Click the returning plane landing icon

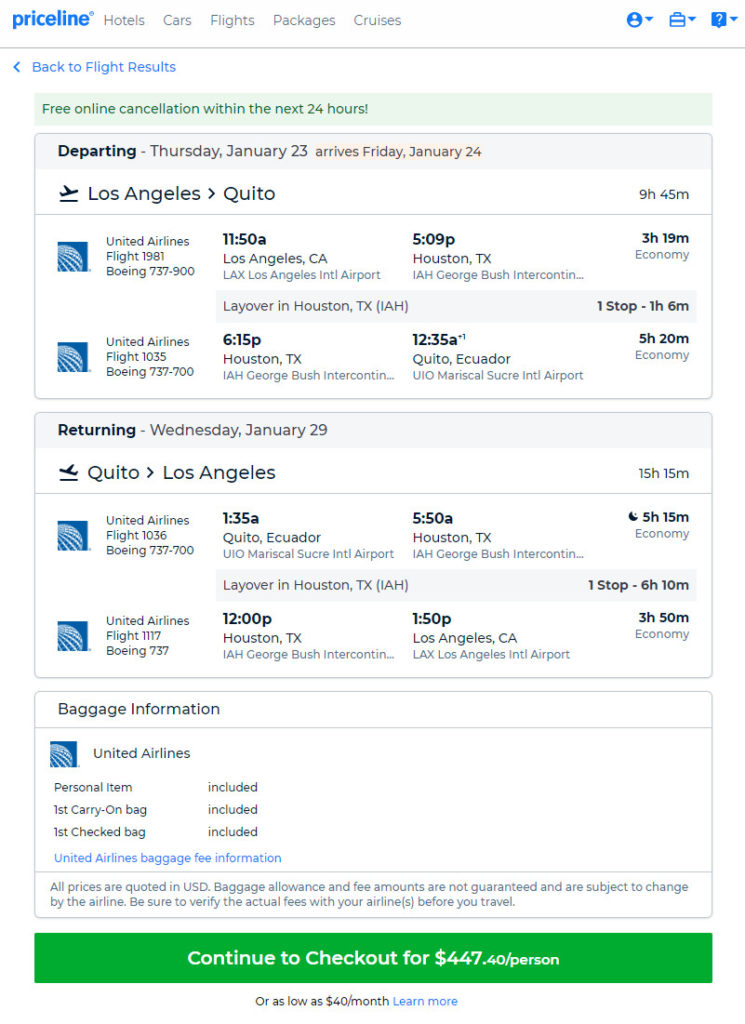[x=69, y=472]
